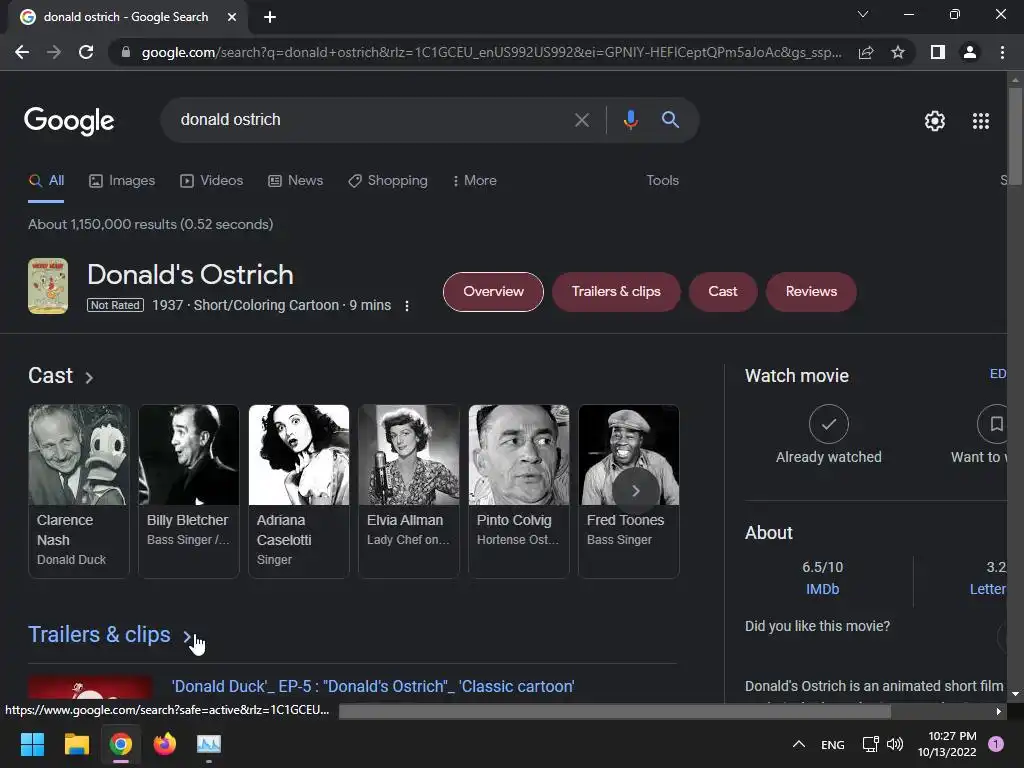Image resolution: width=1024 pixels, height=768 pixels.
Task: Switch to the News tab
Action: click(296, 181)
